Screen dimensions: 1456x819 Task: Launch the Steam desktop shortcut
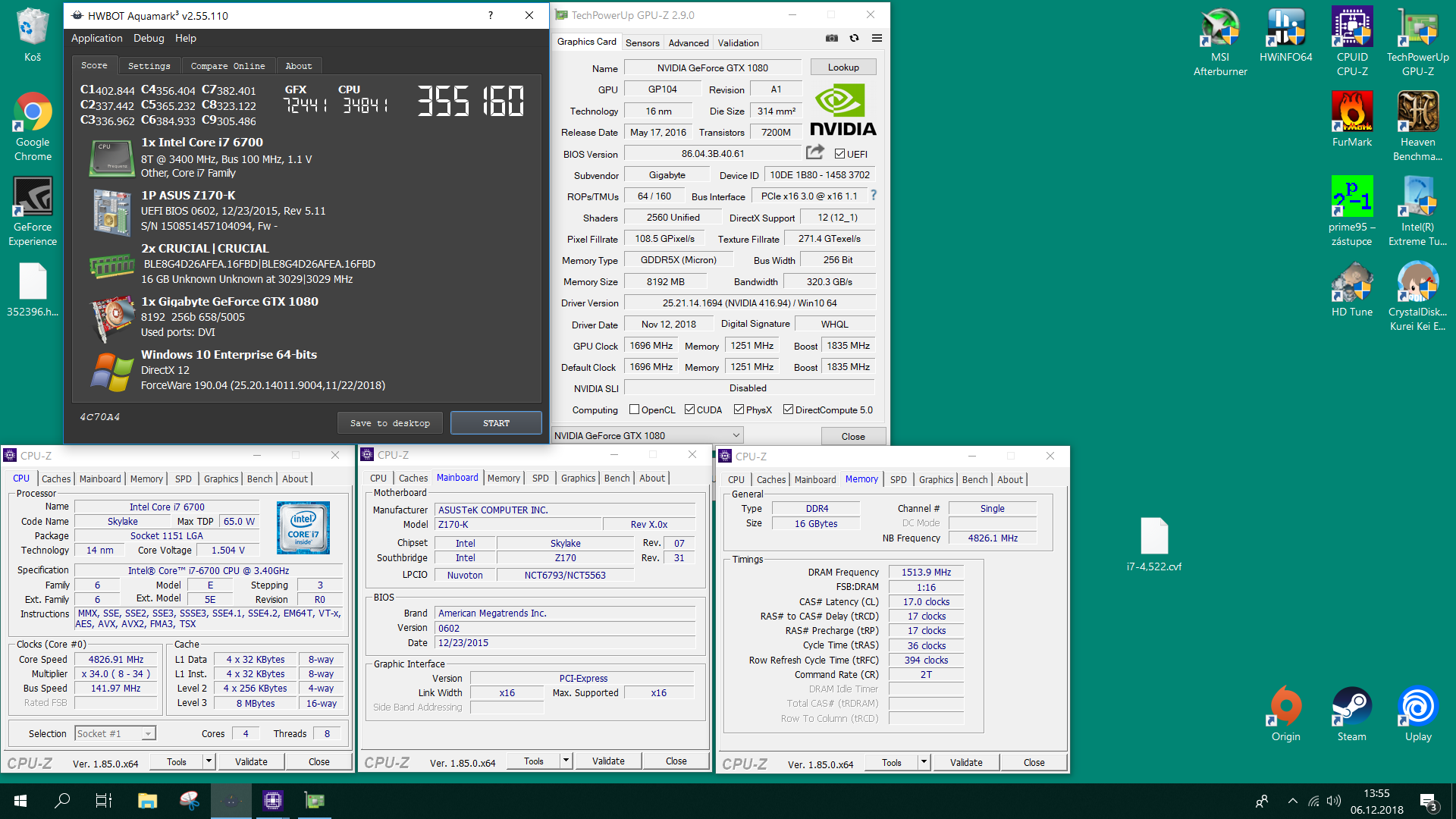(x=1352, y=714)
